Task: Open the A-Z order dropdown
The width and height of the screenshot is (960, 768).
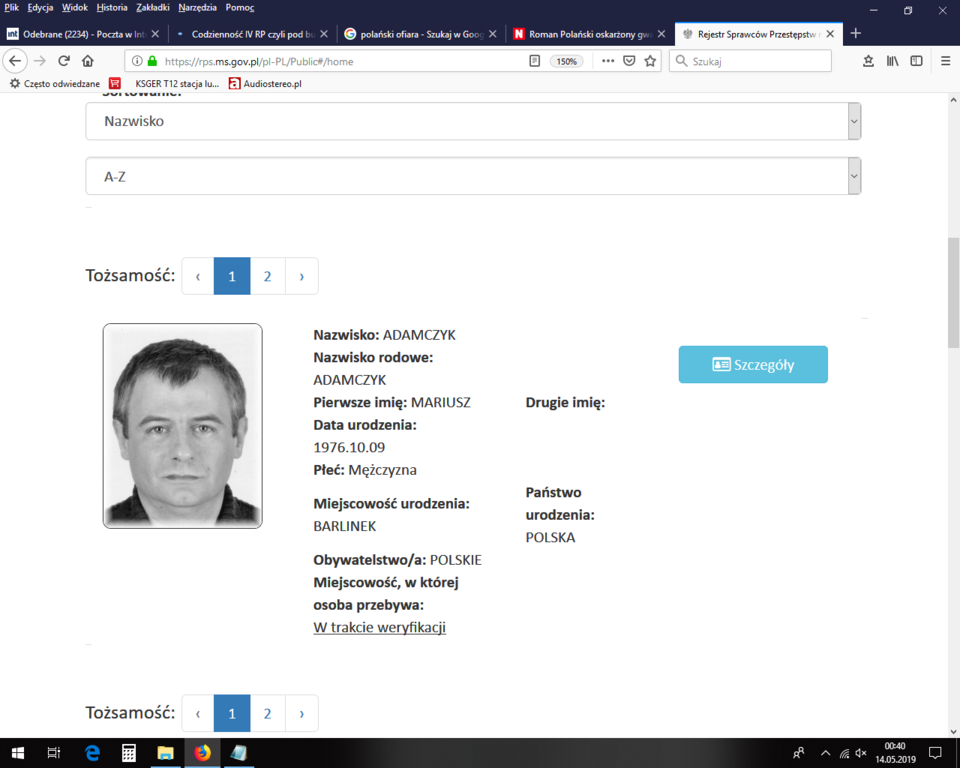Action: pyautogui.click(x=473, y=176)
